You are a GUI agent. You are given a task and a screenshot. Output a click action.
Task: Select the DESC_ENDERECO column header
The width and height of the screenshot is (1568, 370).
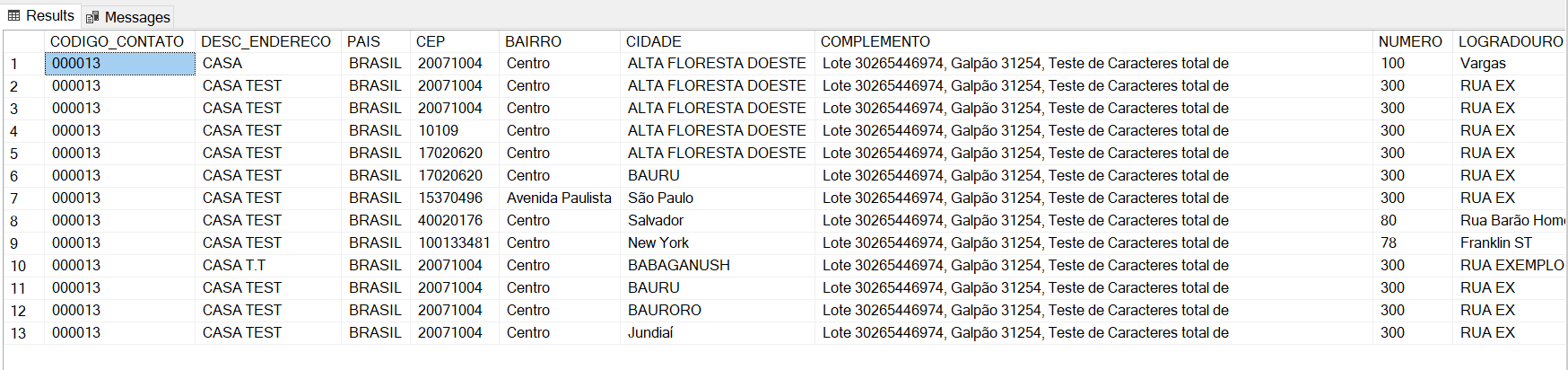click(x=266, y=41)
